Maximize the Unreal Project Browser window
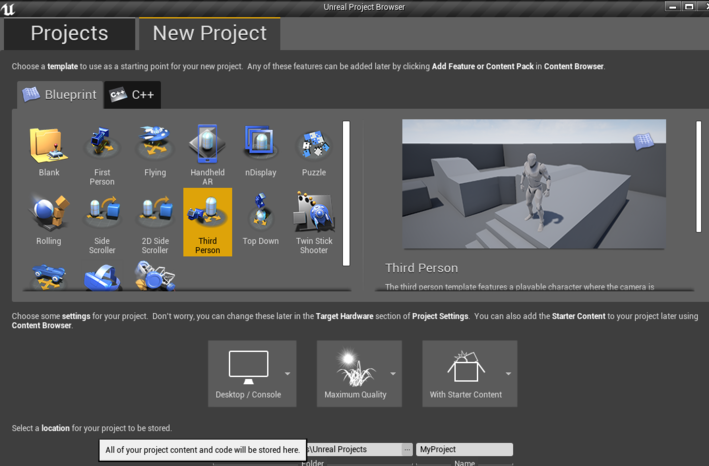This screenshot has height=466, width=709. tap(689, 6)
